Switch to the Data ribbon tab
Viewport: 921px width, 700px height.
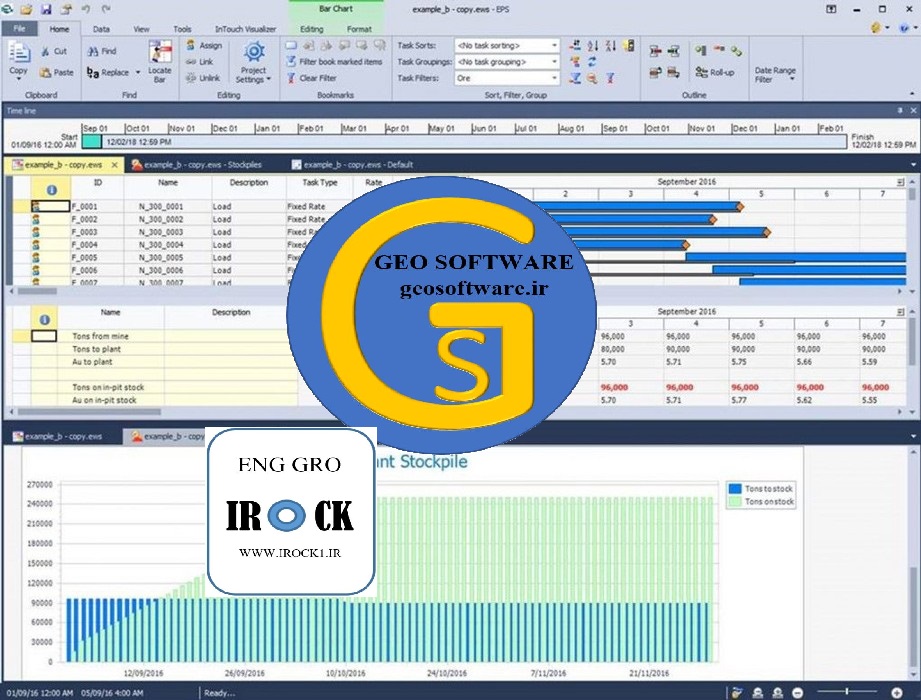(x=101, y=29)
